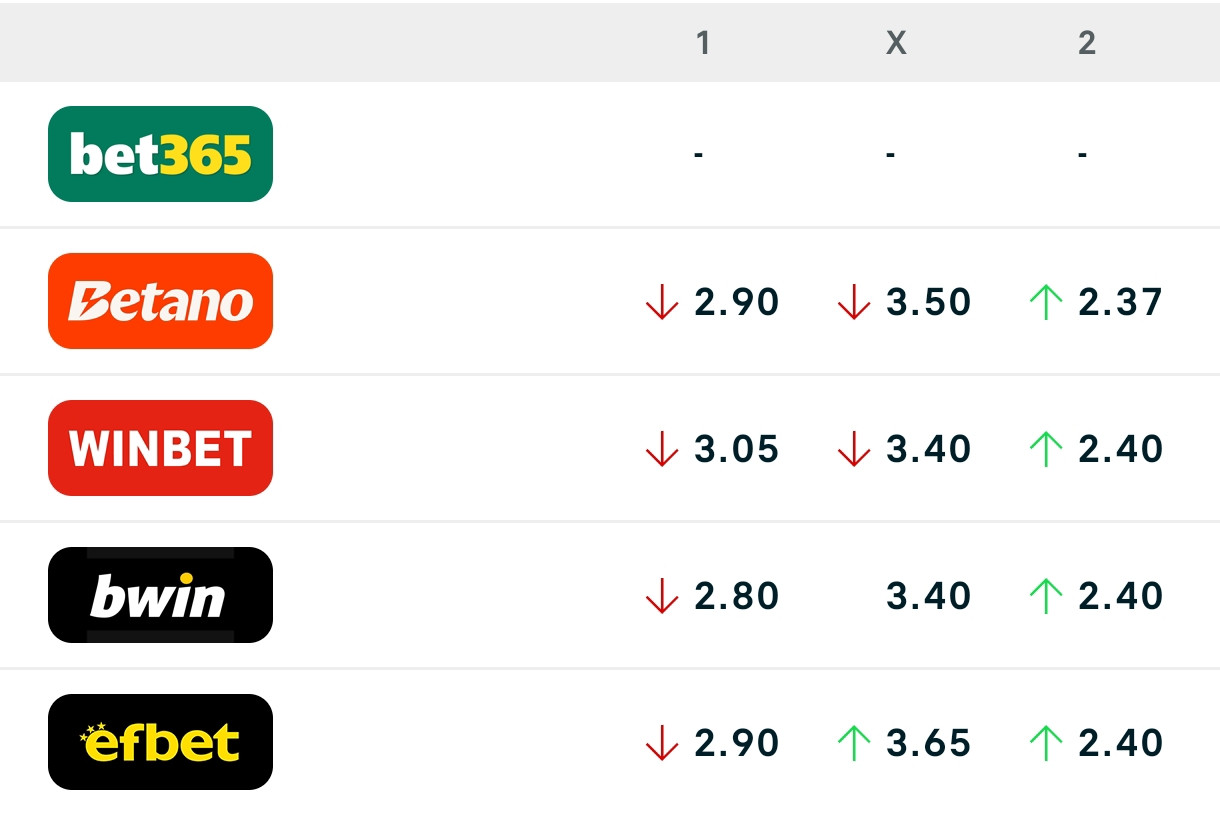The height and width of the screenshot is (813, 1220).
Task: Choose bwin draw odds 3.40
Action: coord(928,596)
